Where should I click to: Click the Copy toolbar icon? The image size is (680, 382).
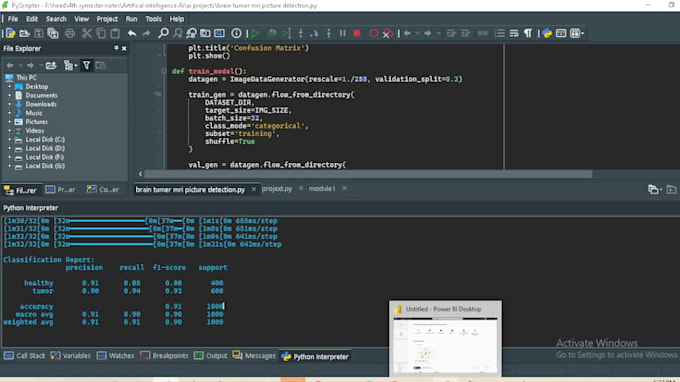pos(101,33)
